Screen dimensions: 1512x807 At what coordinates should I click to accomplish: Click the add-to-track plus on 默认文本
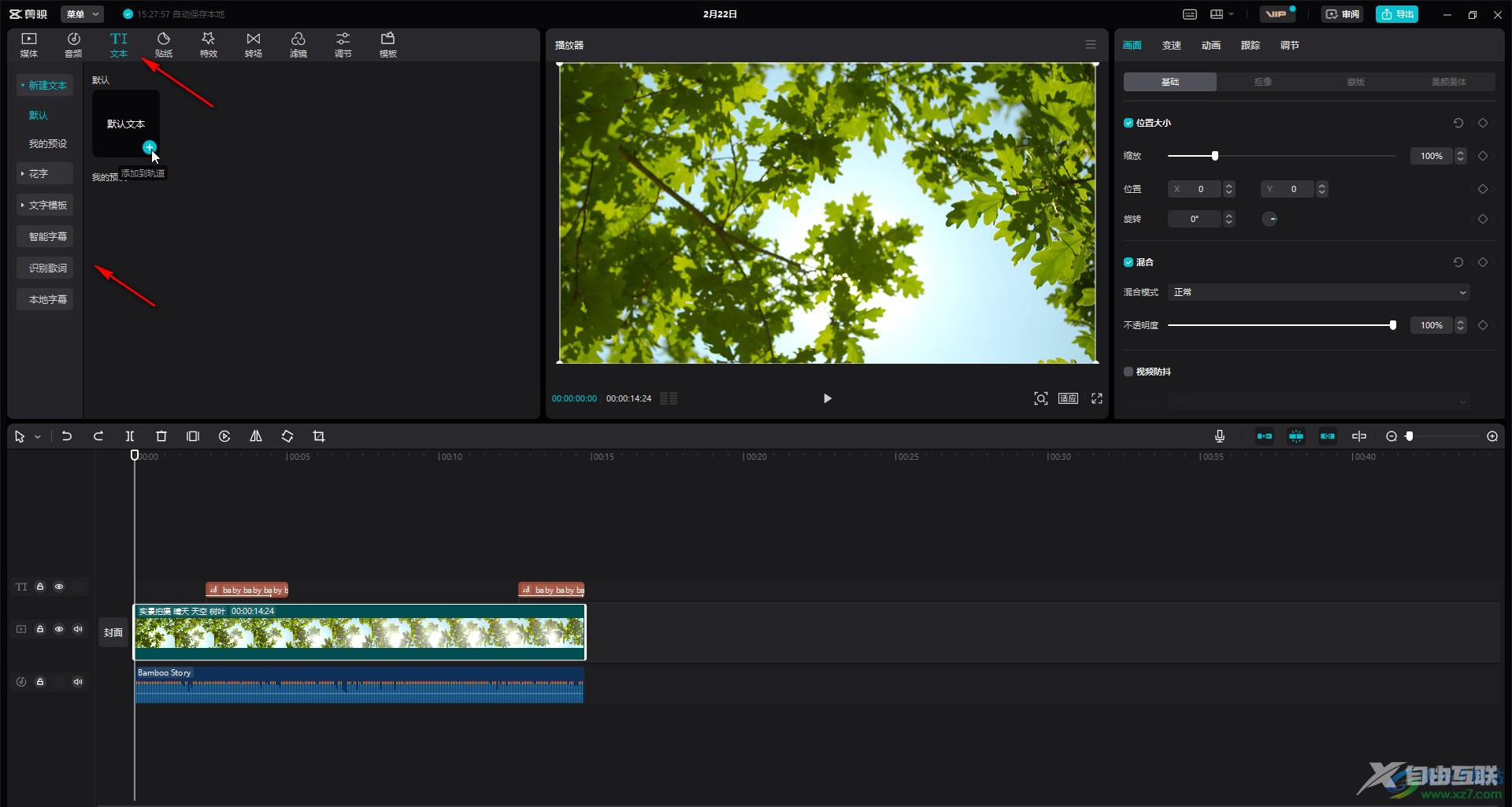(149, 147)
